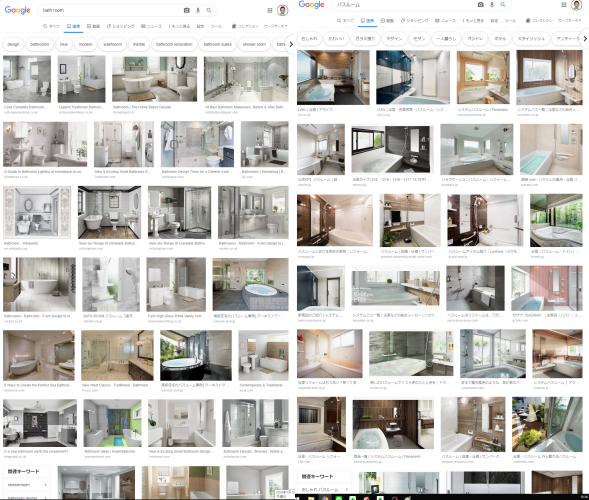This screenshot has height=500, width=589.
Task: Filter by the おしゃれ chip
Action: (309, 38)
